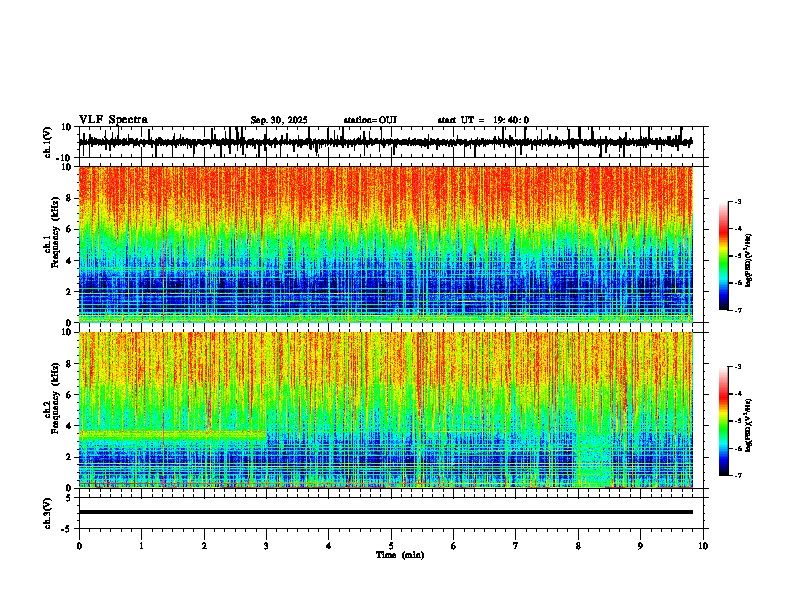Select the ch.1 spectrogram color bar
792x612 pixels.
[x=724, y=256]
